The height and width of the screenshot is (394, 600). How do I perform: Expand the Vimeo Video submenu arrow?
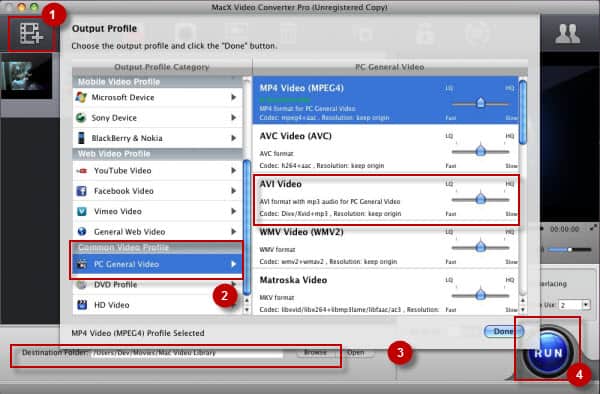pos(233,211)
